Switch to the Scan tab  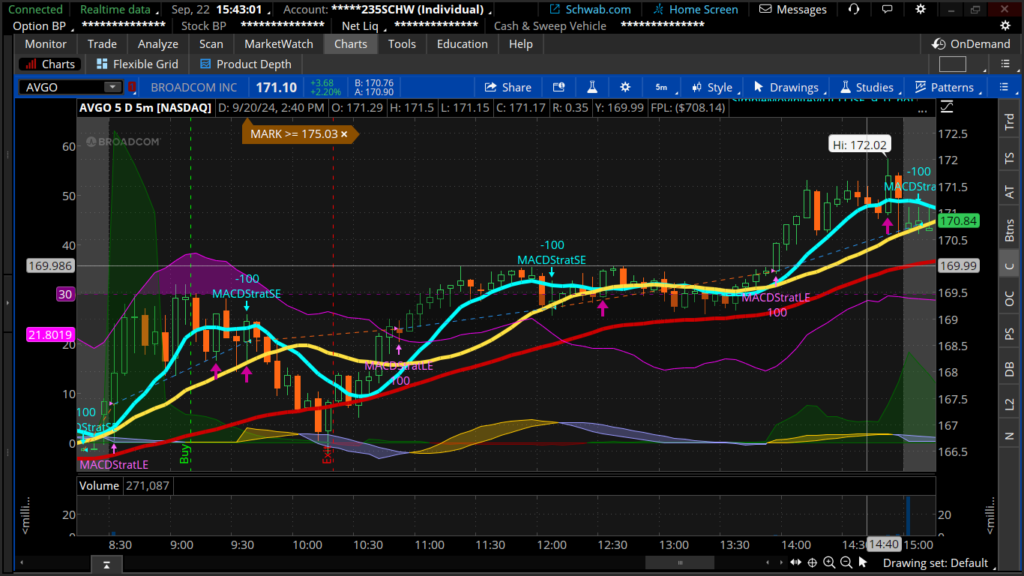coord(211,44)
